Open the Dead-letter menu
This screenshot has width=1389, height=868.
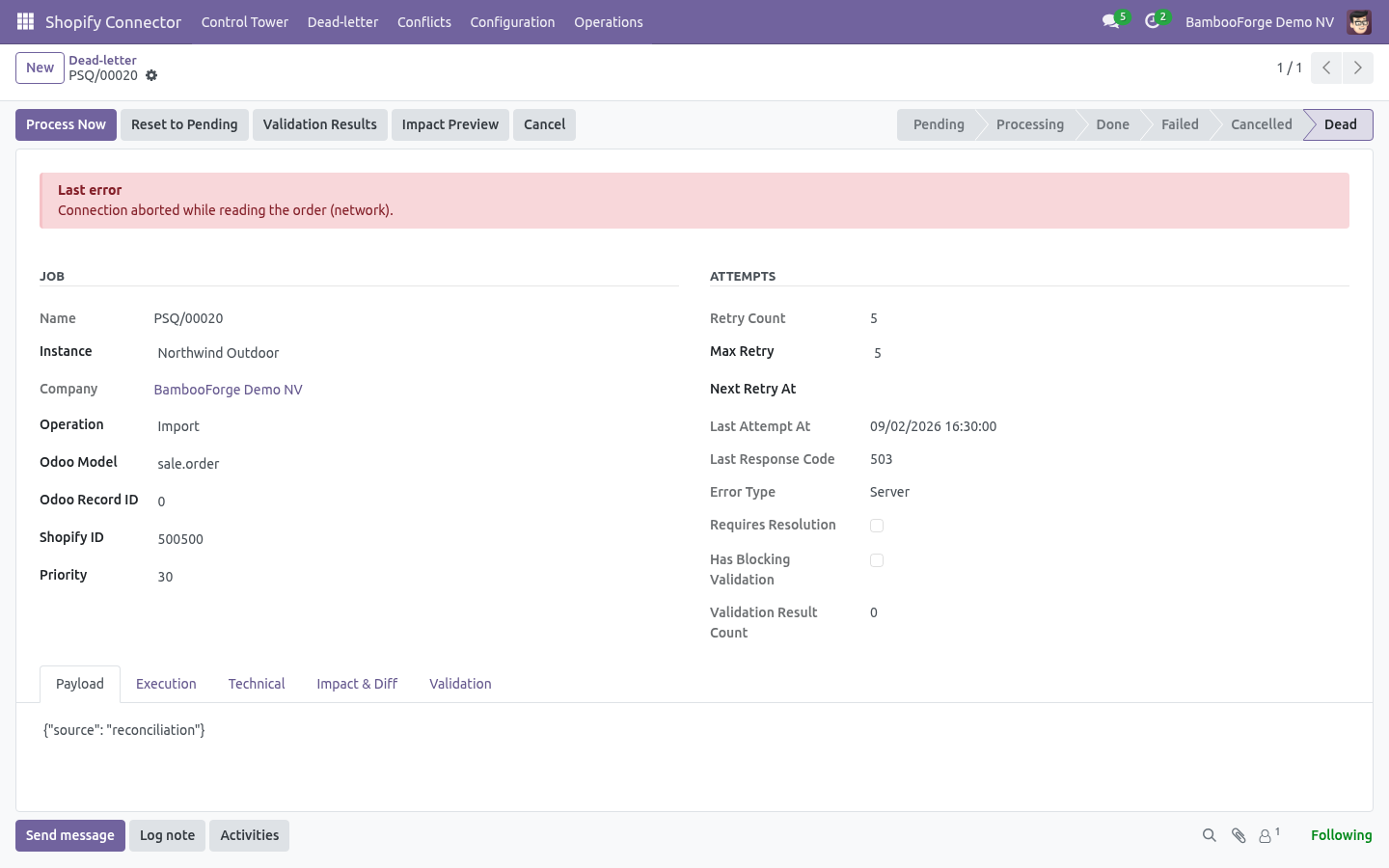342,22
